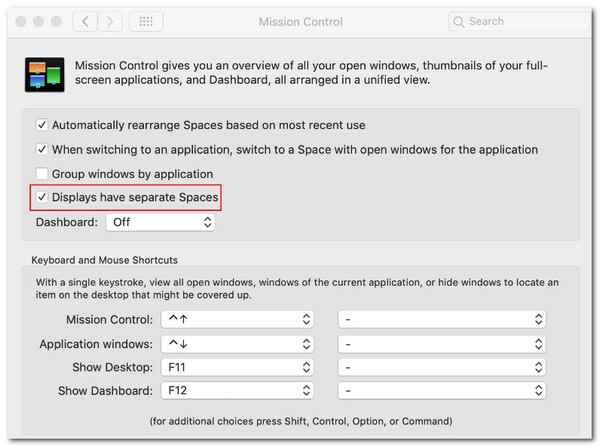This screenshot has height=447, width=600.
Task: Open Show Desktop F11 shortcut dropdown
Action: pos(237,367)
